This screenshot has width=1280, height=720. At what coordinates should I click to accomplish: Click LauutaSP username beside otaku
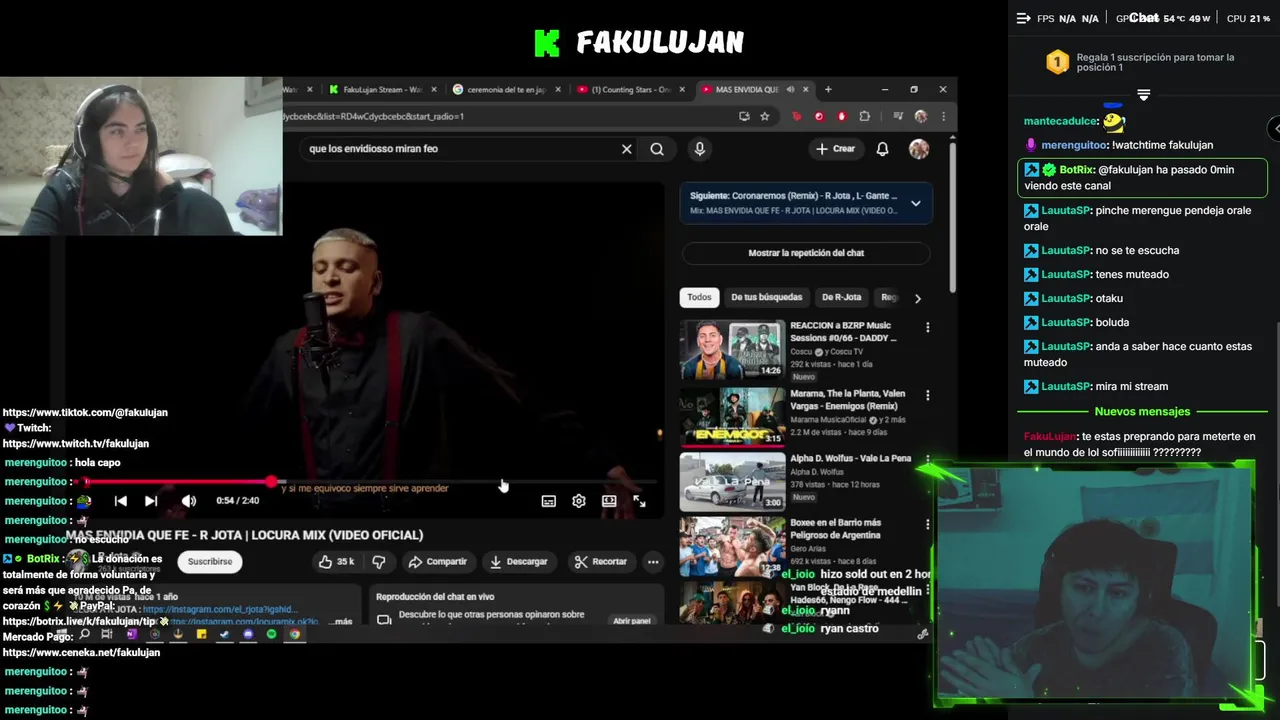point(1064,298)
